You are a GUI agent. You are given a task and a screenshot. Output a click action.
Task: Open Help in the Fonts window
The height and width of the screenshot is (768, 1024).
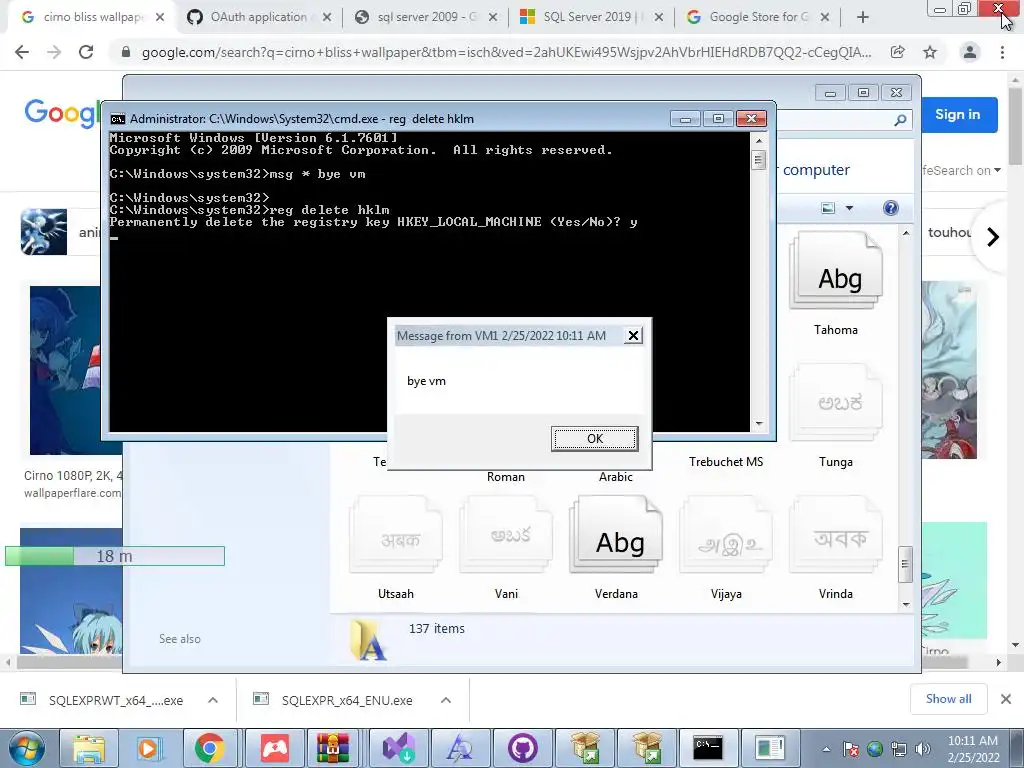coord(890,208)
